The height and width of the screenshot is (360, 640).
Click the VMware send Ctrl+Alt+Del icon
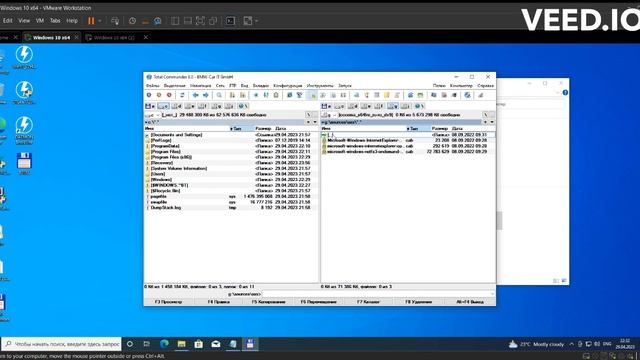coord(115,21)
